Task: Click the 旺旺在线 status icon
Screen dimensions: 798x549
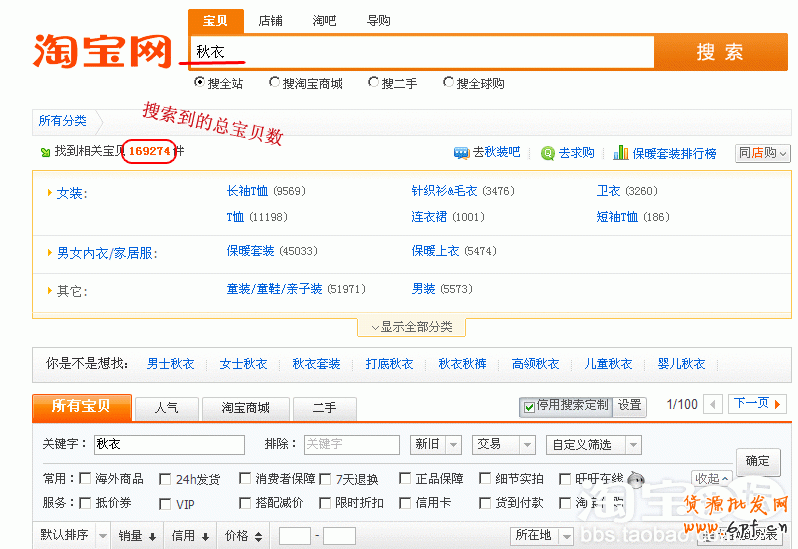Action: point(635,479)
